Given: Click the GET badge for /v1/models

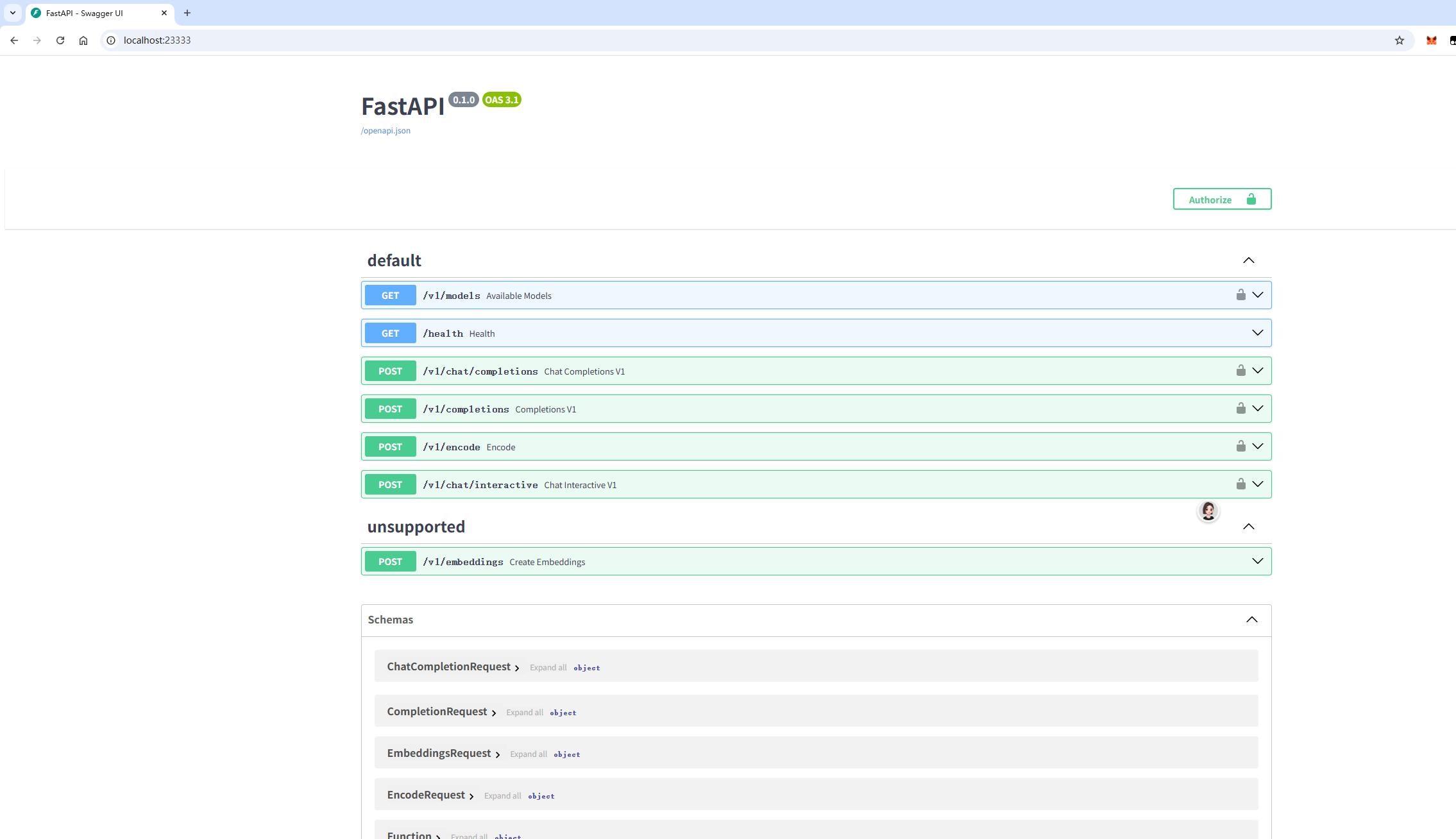Looking at the screenshot, I should click(390, 296).
